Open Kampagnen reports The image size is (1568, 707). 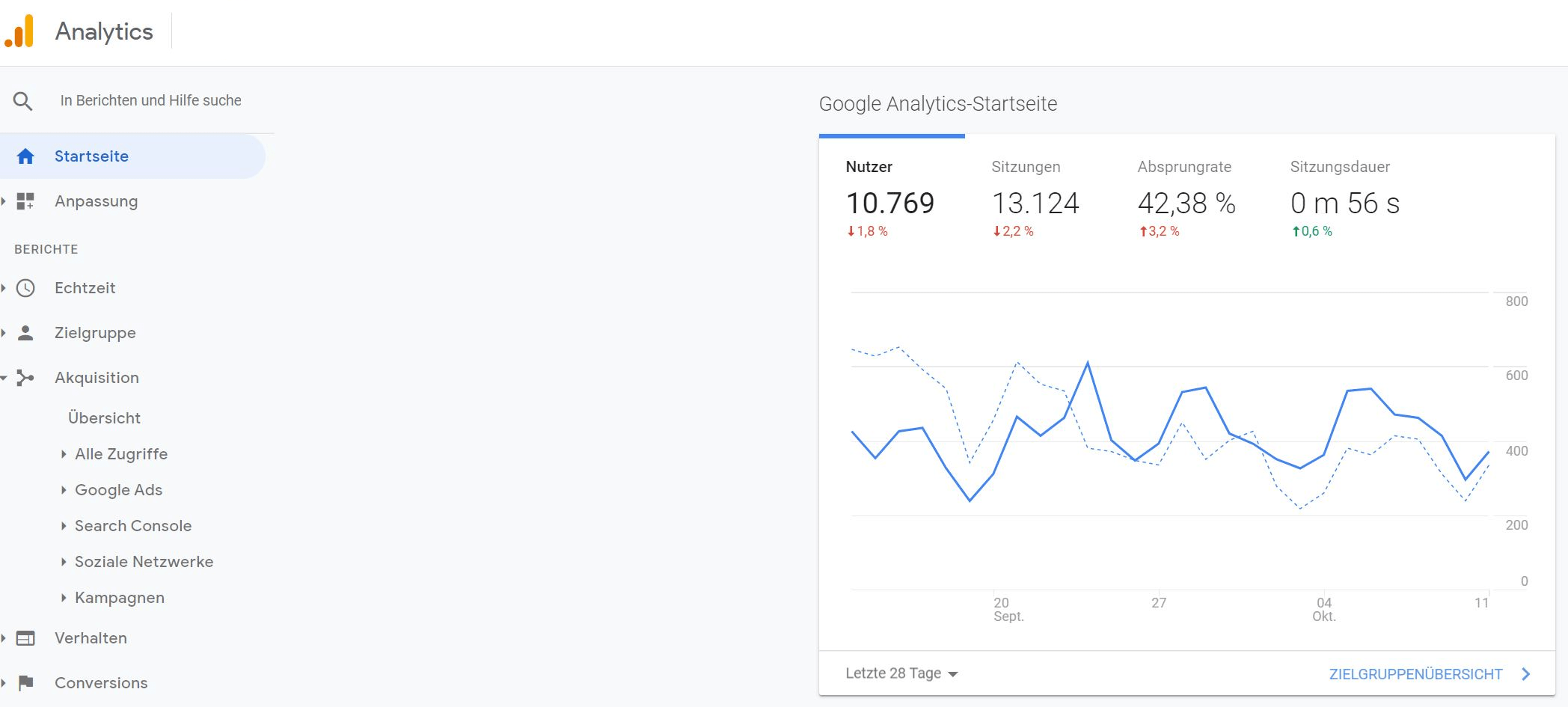click(x=120, y=598)
